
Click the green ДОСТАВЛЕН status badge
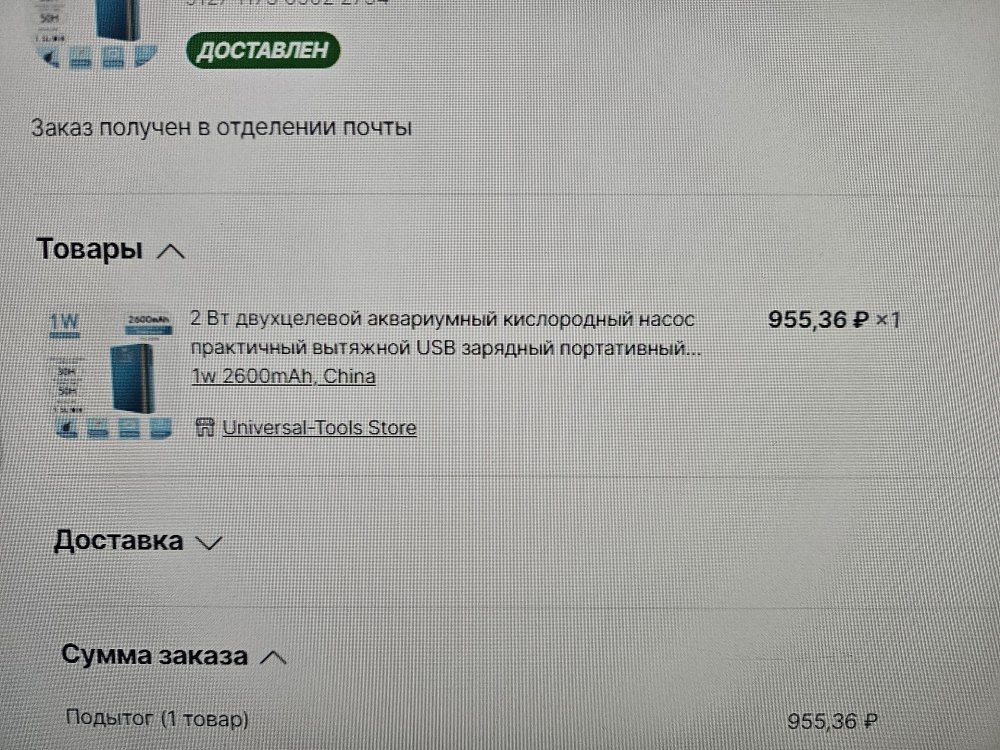coord(263,50)
